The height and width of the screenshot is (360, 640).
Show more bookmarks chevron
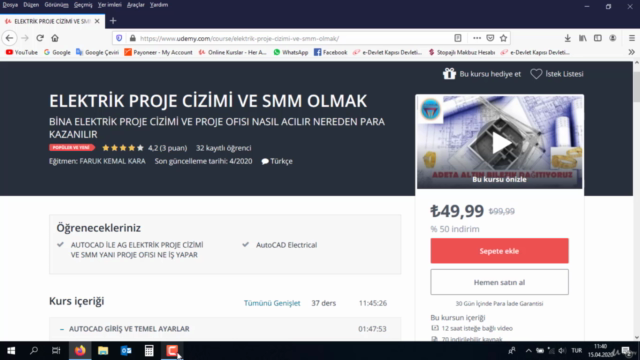click(x=631, y=52)
